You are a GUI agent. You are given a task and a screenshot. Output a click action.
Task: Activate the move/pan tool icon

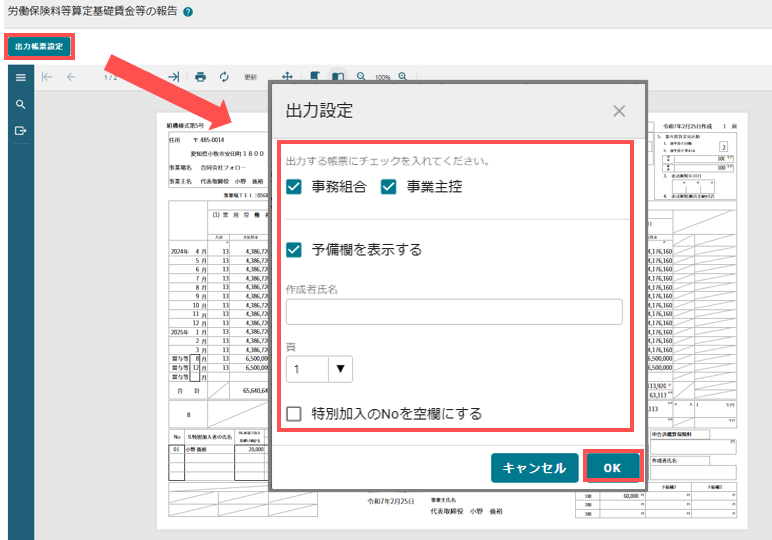coord(287,76)
